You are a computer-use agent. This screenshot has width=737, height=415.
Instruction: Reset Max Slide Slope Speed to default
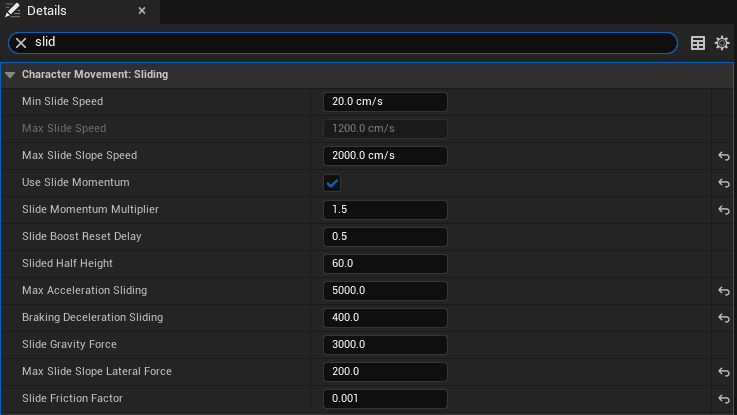tap(724, 156)
